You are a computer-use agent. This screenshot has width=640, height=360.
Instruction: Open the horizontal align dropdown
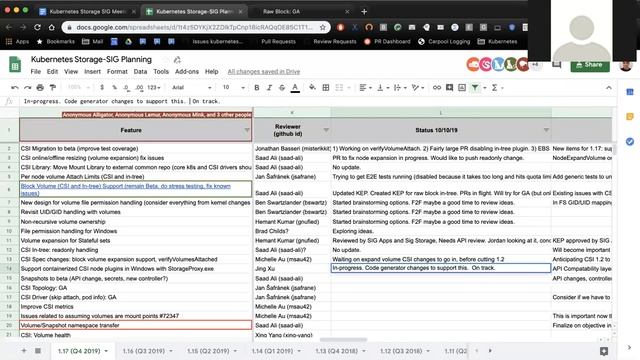click(x=365, y=88)
